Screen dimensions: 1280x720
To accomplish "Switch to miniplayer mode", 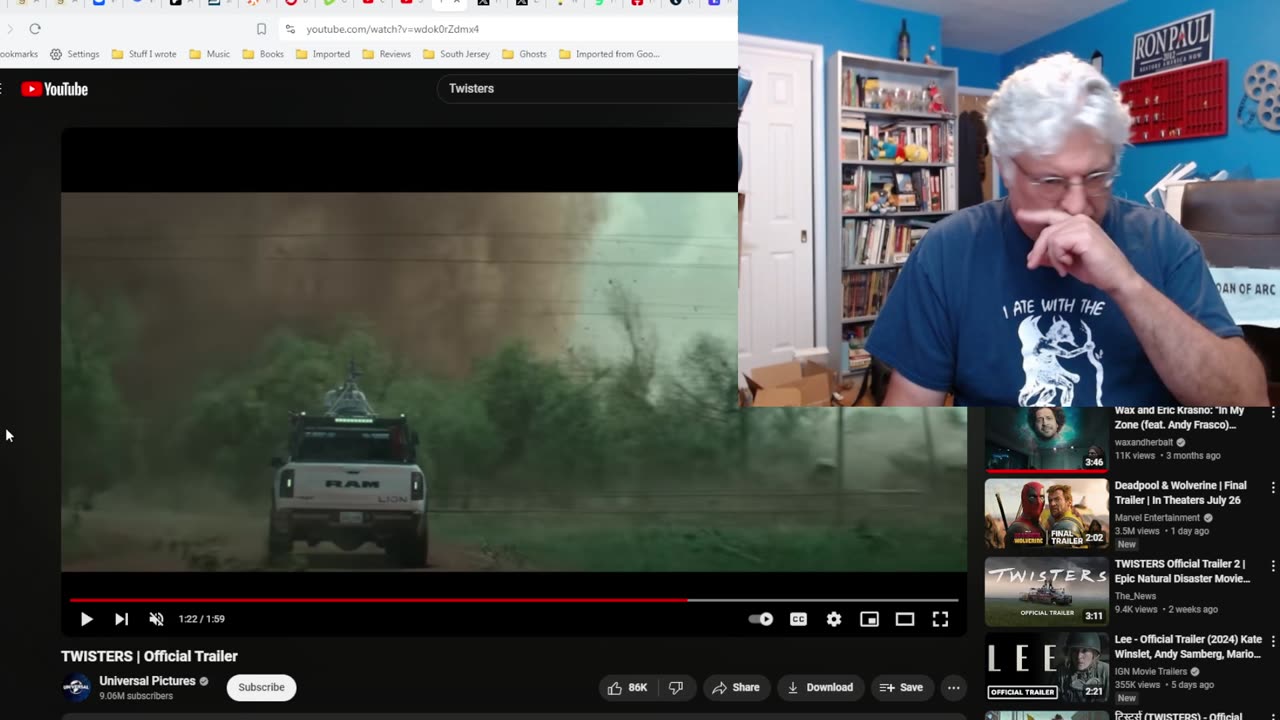I will point(870,619).
